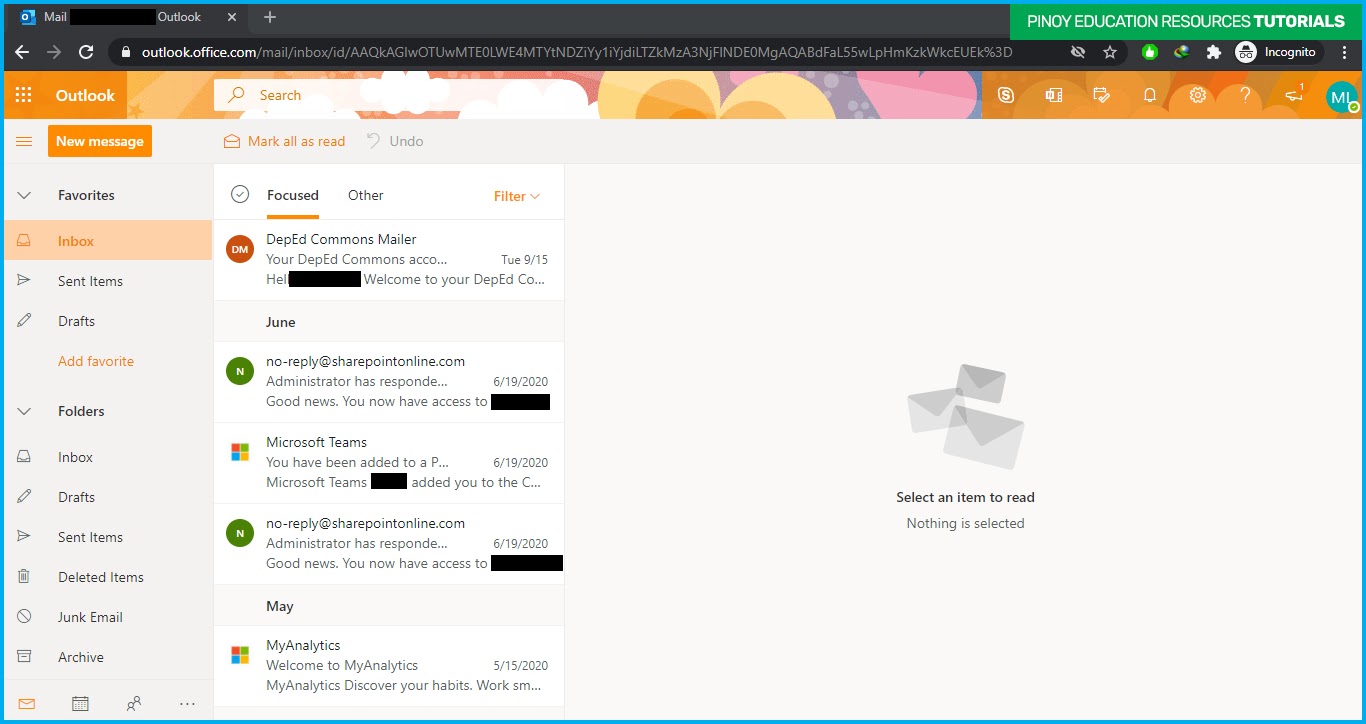Switch to People module at sidebar bottom
The image size is (1366, 724).
click(134, 704)
